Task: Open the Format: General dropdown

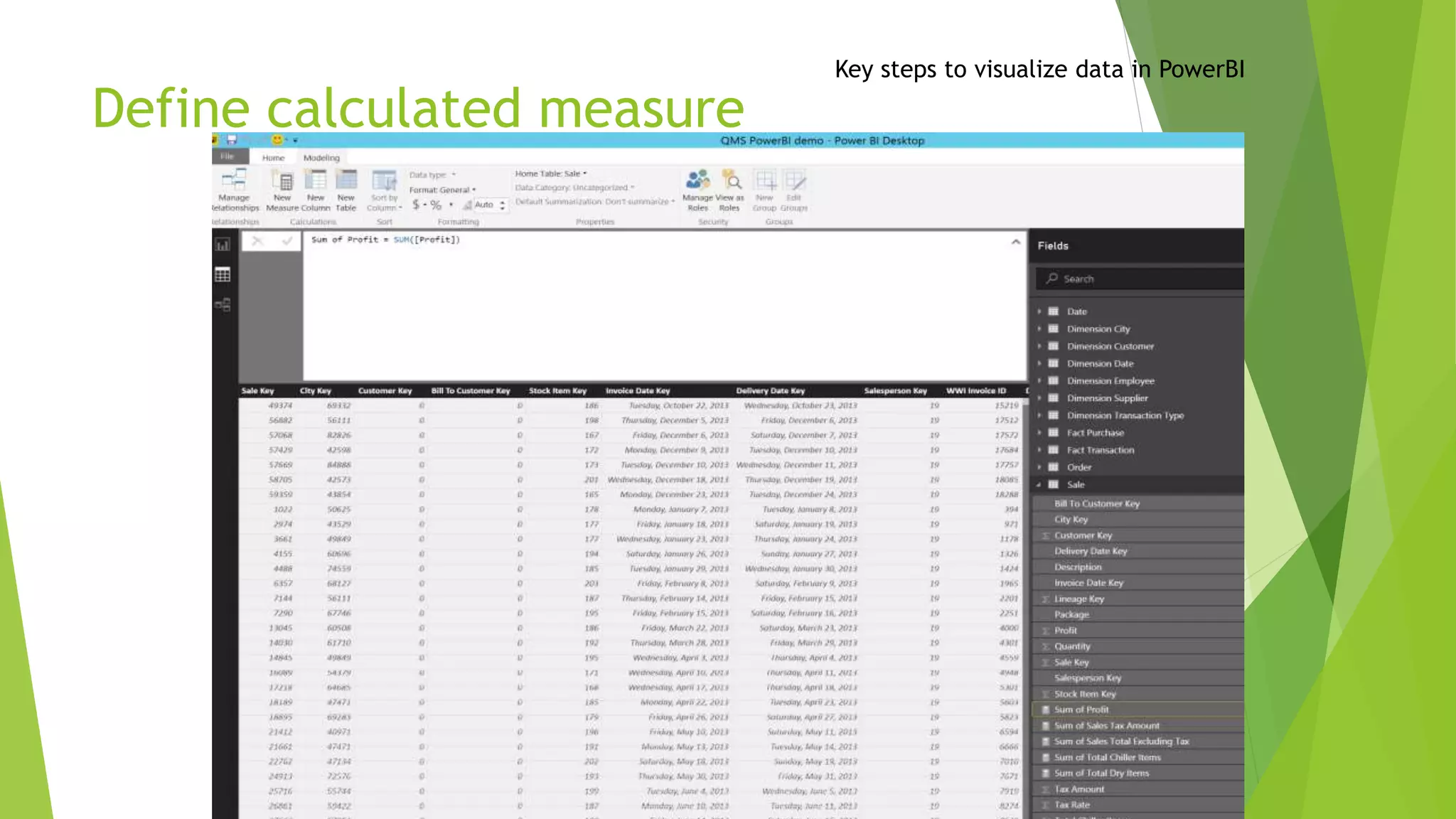Action: click(x=443, y=190)
